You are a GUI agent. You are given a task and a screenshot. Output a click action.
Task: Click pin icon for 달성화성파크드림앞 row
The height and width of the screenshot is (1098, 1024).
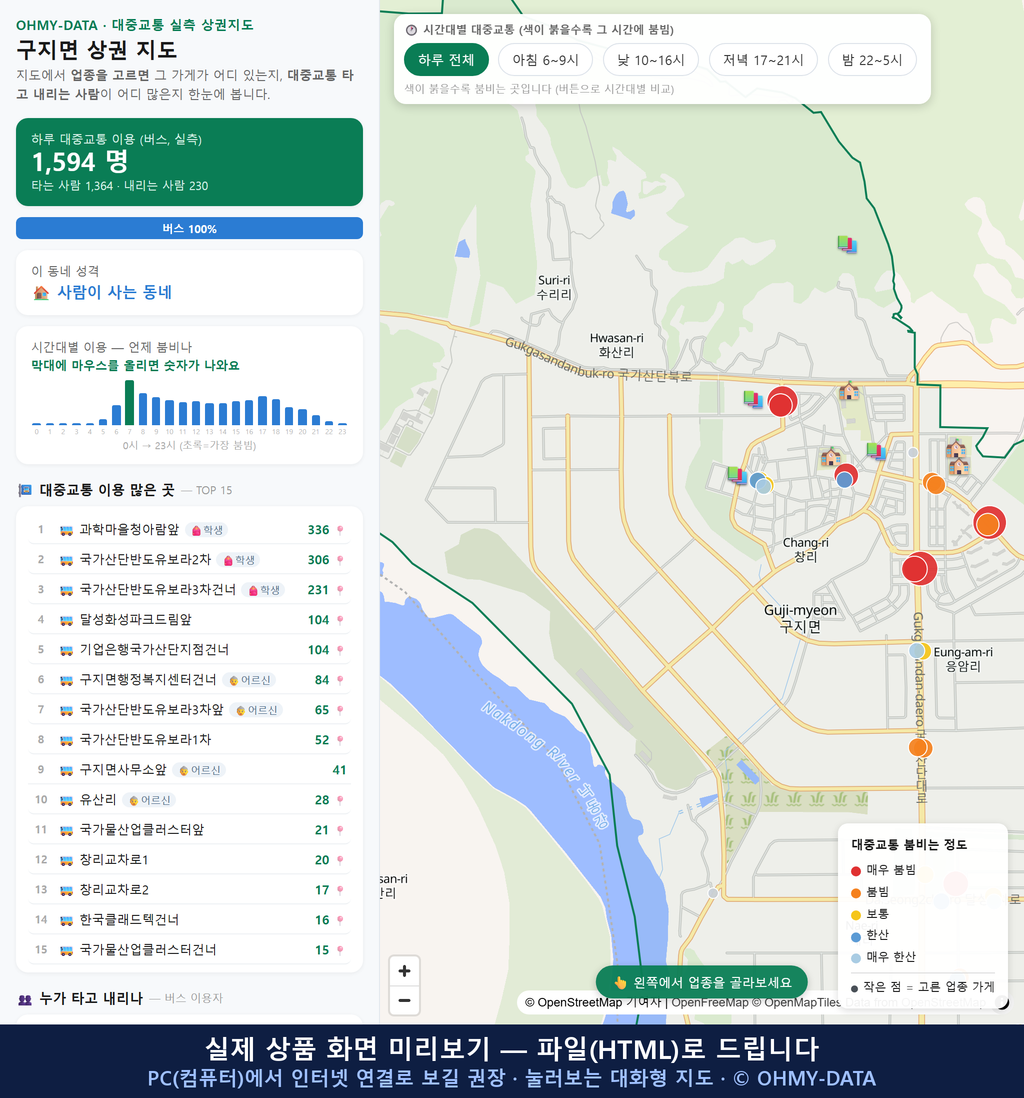(x=340, y=620)
